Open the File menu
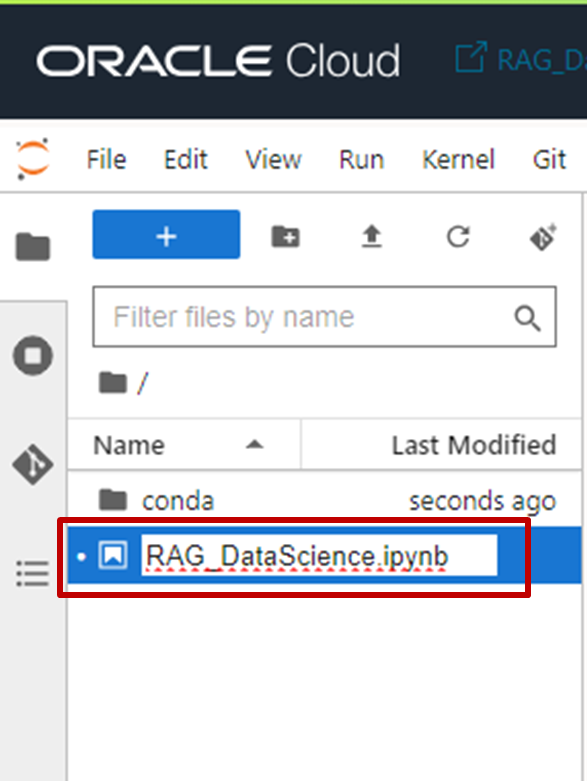Viewport: 587px width, 781px height. coord(107,160)
